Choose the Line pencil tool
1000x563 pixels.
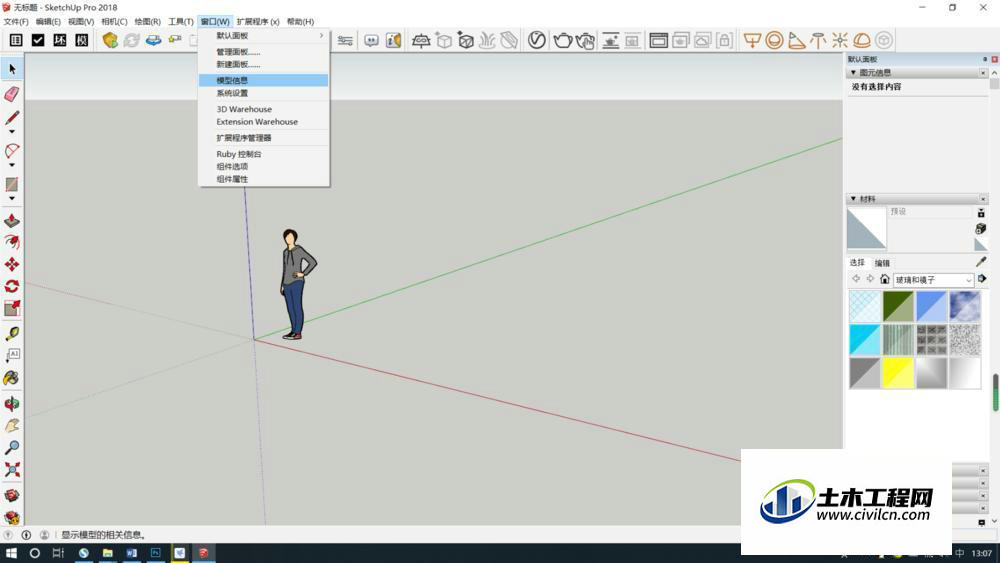pos(12,118)
